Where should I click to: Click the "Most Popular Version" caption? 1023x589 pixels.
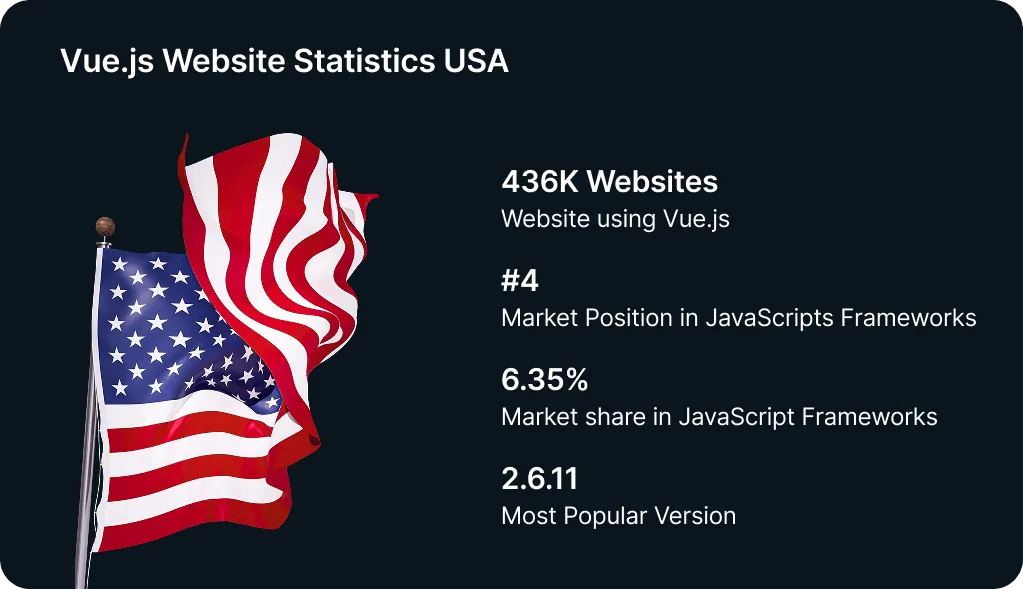pyautogui.click(x=618, y=516)
